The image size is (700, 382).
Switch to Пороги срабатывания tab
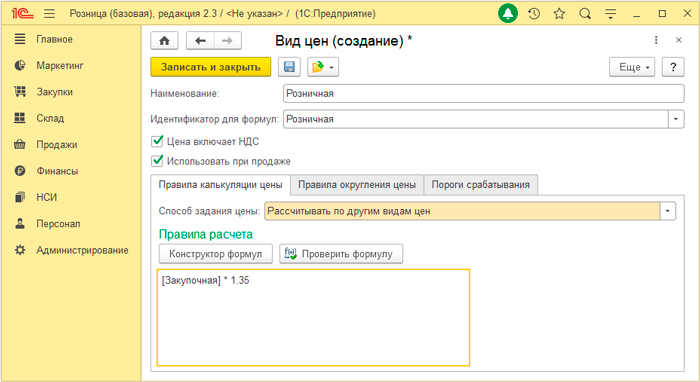[480, 185]
